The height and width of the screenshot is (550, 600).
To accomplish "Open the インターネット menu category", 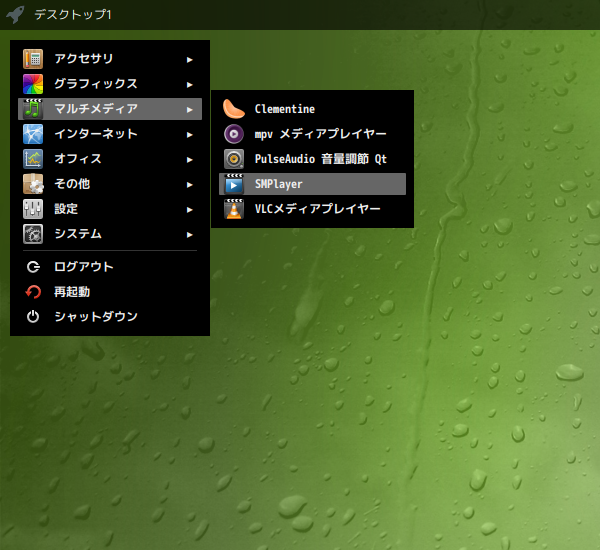I will tap(110, 134).
